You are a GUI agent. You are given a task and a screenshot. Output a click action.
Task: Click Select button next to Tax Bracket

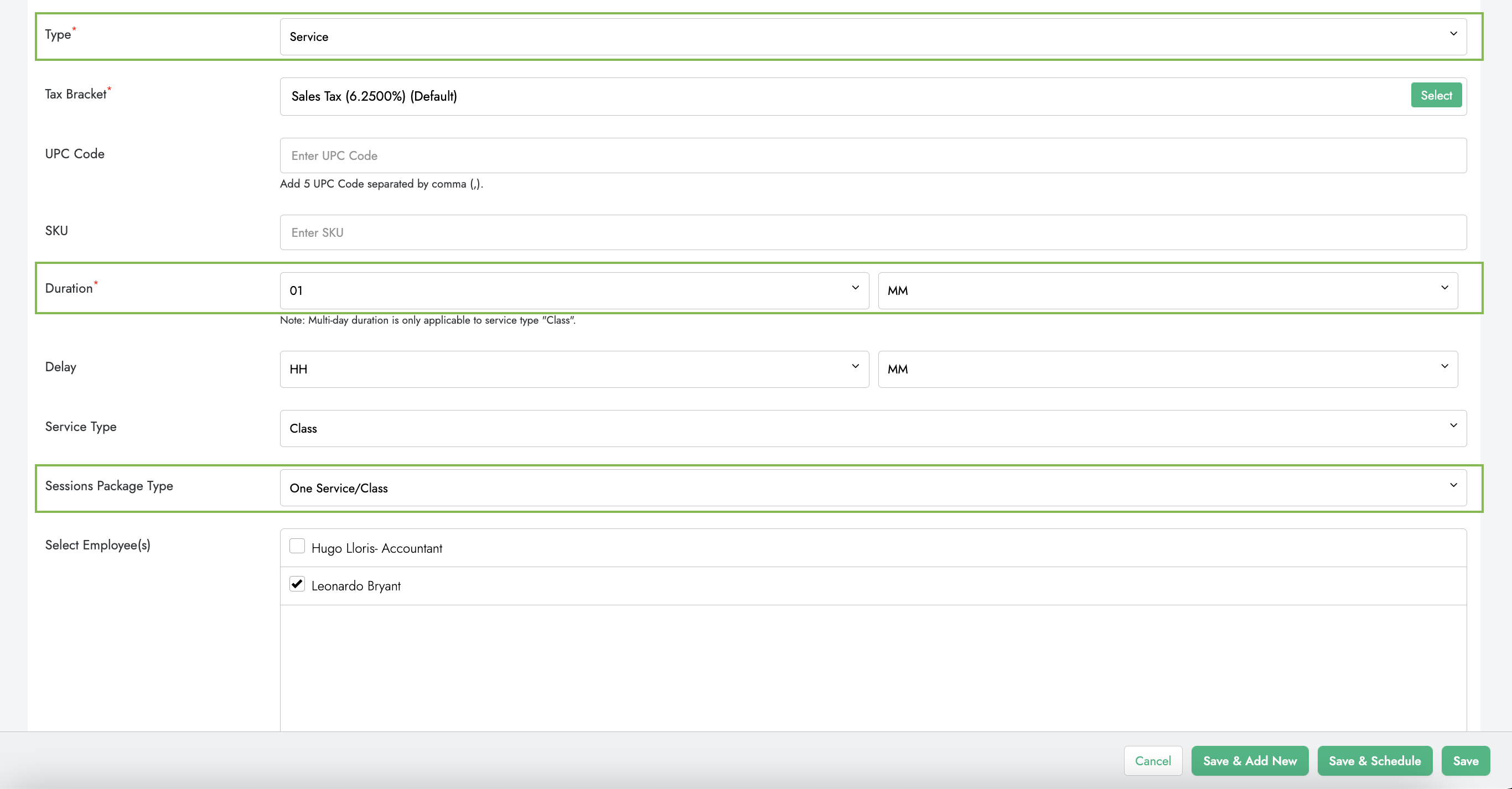(1437, 95)
